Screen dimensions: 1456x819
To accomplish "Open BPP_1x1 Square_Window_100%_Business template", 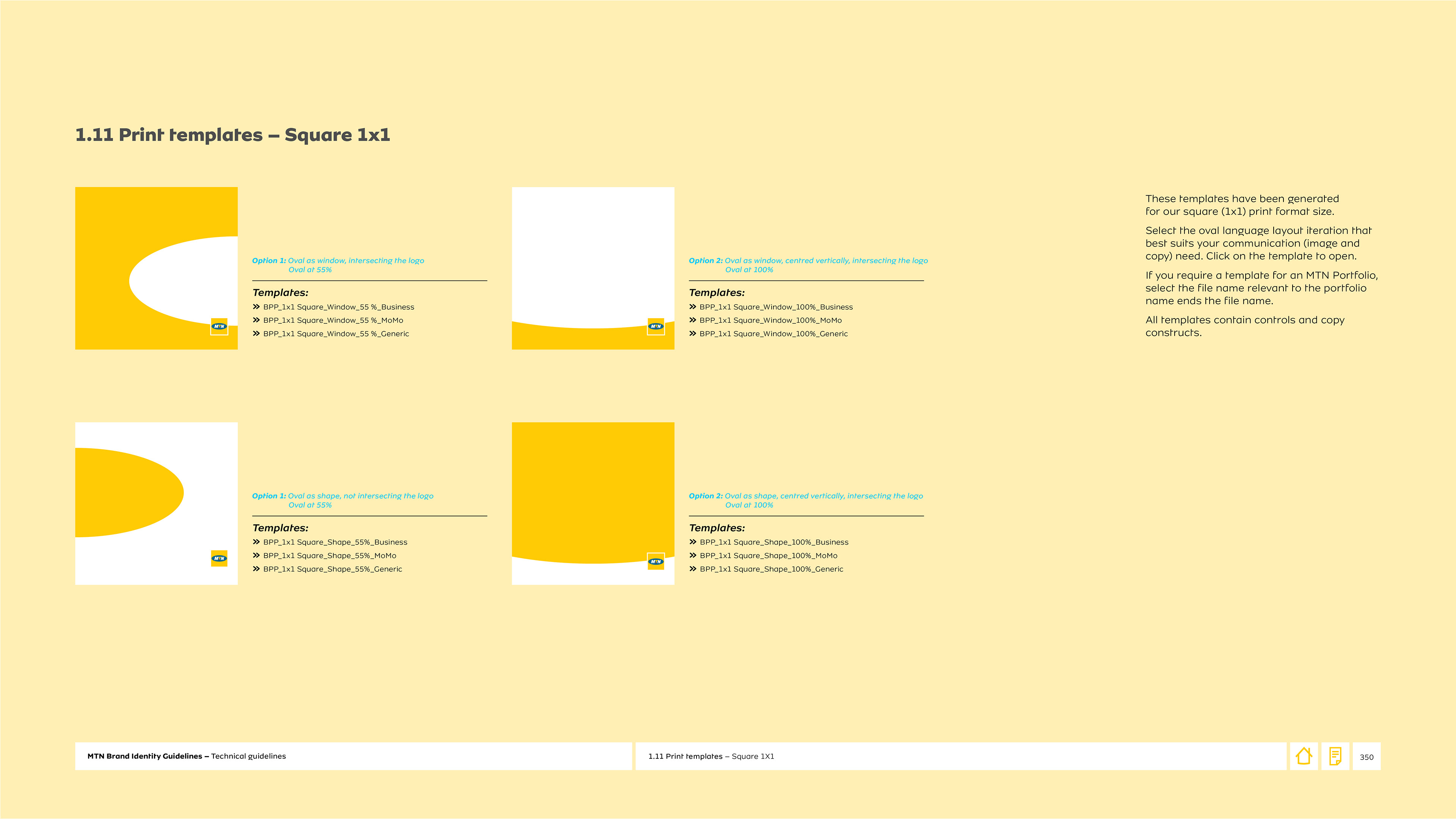I will pos(776,307).
